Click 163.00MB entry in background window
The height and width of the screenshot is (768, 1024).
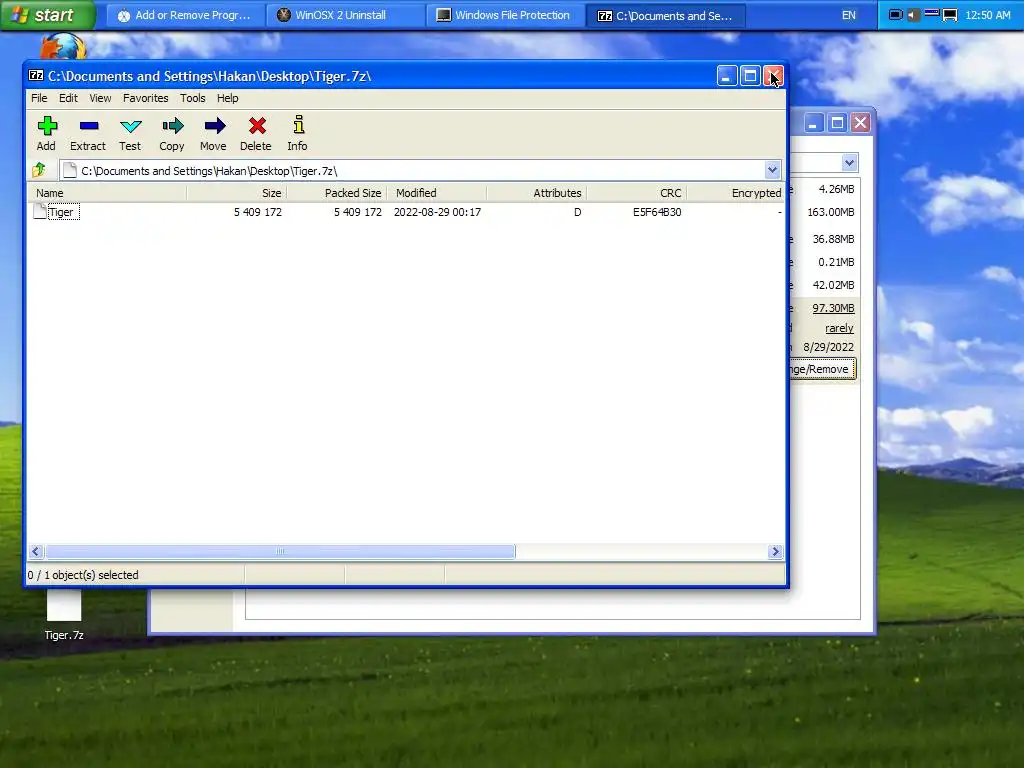click(x=831, y=212)
